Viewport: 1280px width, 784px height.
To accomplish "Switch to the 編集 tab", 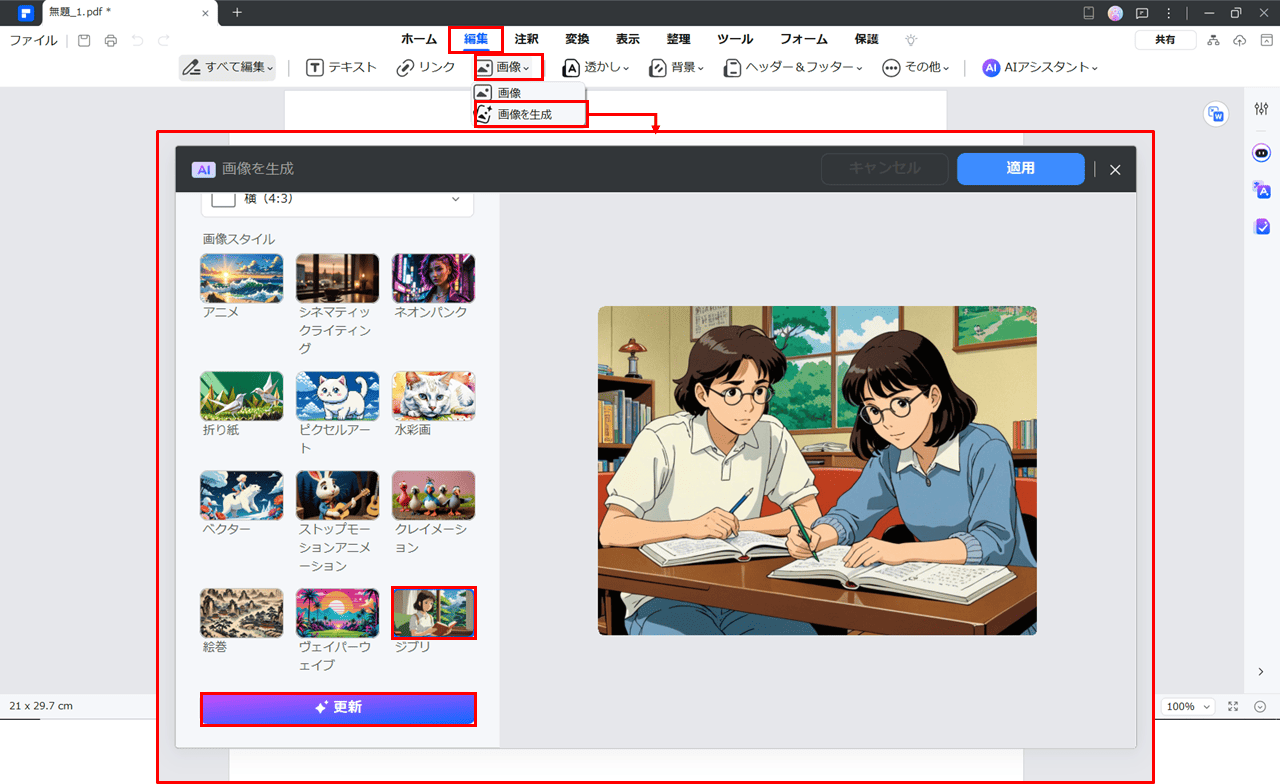I will (x=476, y=39).
